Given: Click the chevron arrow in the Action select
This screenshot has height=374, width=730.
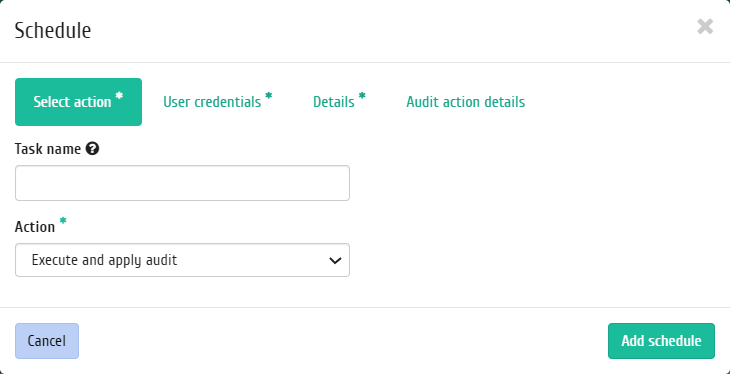Looking at the screenshot, I should pyautogui.click(x=335, y=260).
